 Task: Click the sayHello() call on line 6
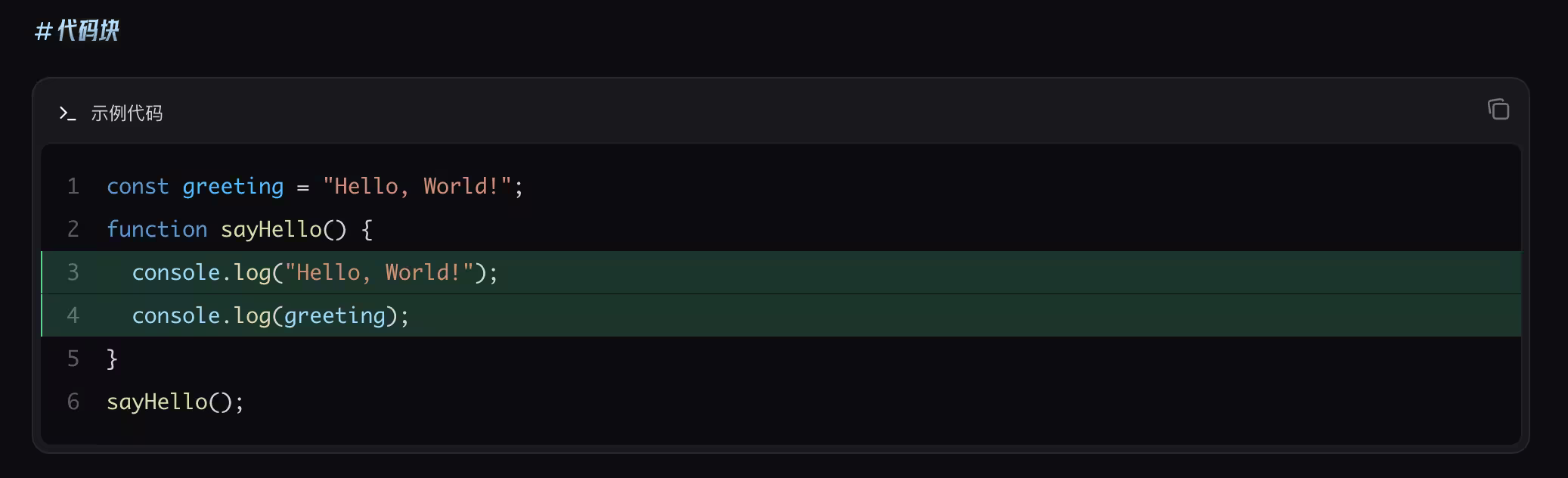tap(169, 402)
